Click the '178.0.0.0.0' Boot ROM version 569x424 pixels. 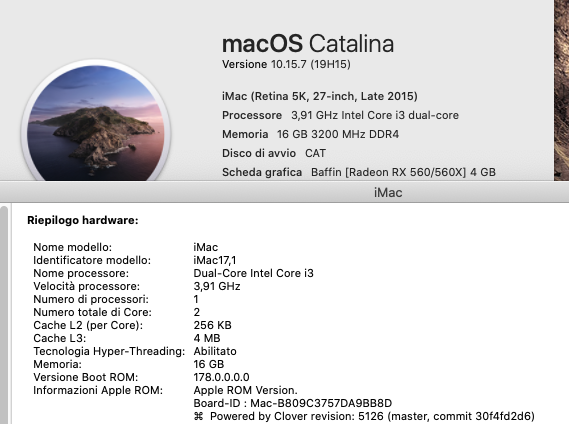[221, 377]
